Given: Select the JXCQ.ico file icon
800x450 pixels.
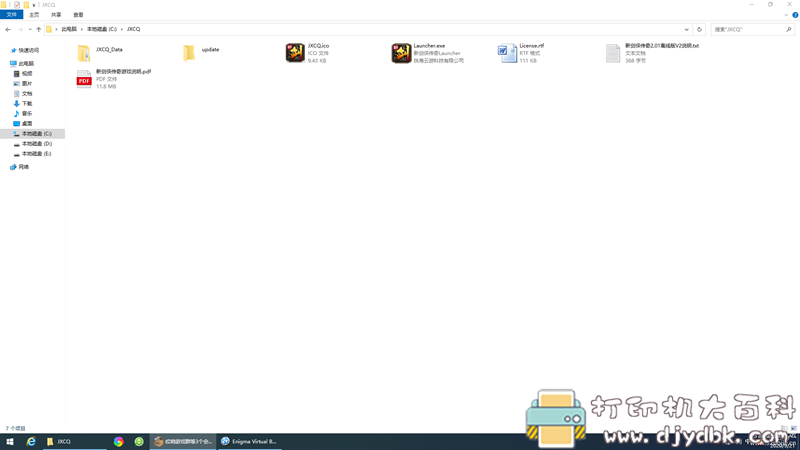Looking at the screenshot, I should 295,53.
